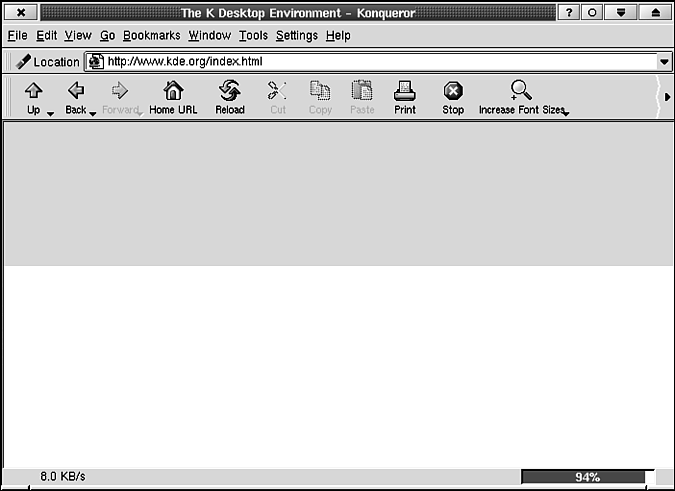This screenshot has height=491, width=675.
Task: Open the Edit menu
Action: pos(46,36)
